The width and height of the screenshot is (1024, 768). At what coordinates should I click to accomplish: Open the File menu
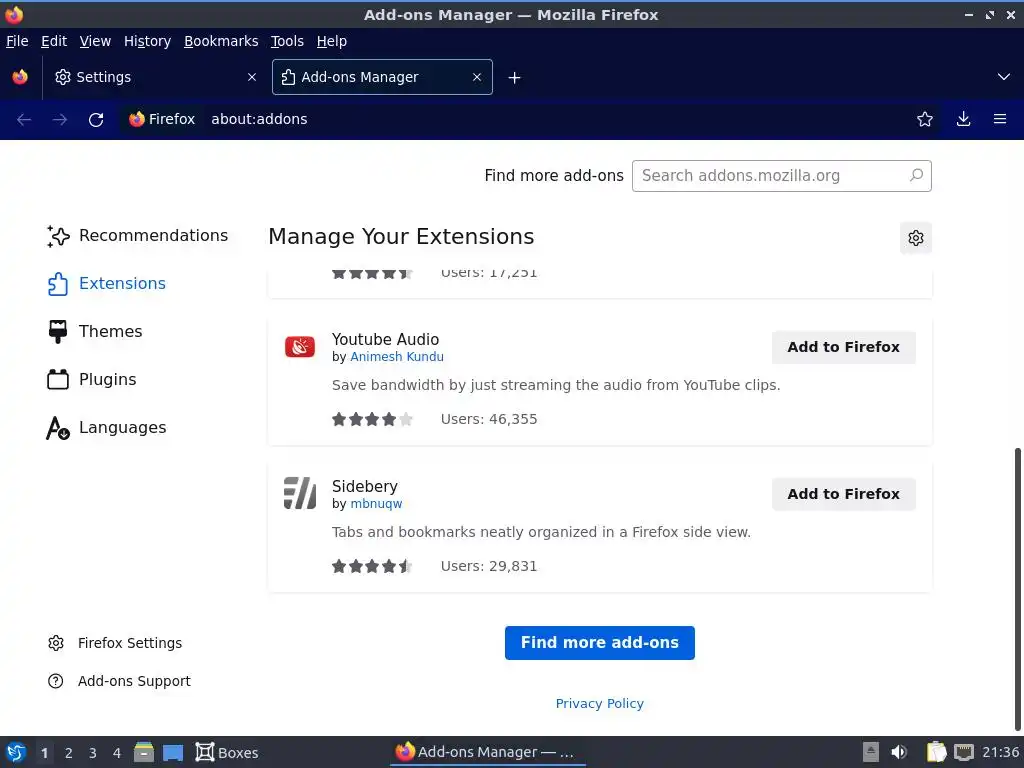(x=17, y=41)
